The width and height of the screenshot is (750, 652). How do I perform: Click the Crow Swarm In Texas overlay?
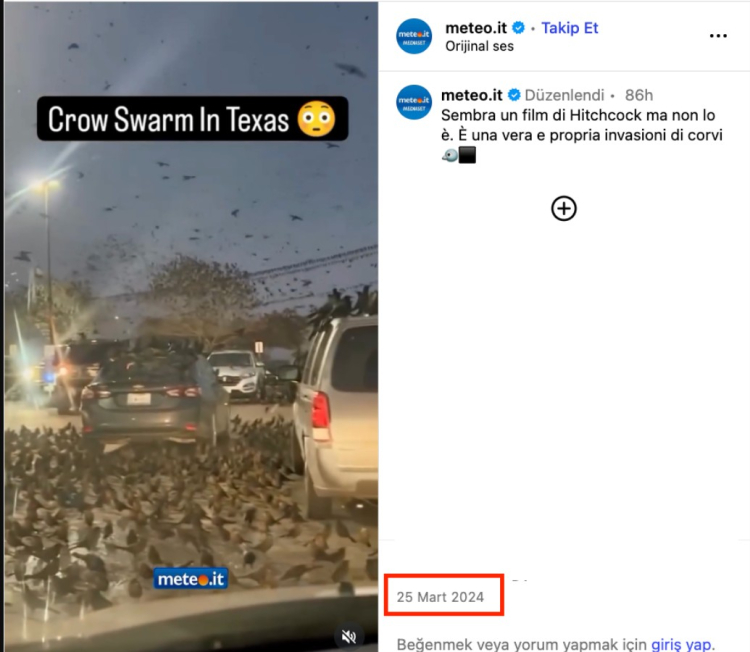(x=192, y=119)
